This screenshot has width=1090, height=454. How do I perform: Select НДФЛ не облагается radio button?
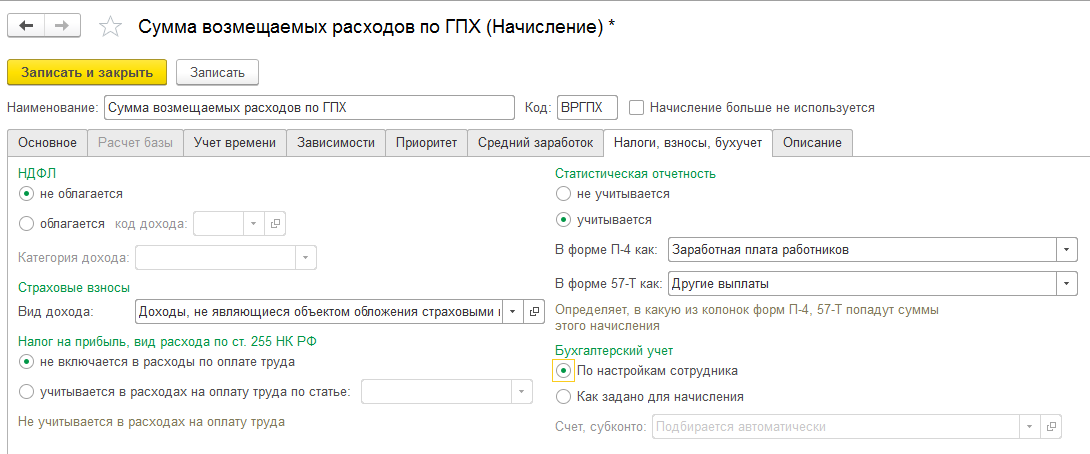tap(26, 194)
